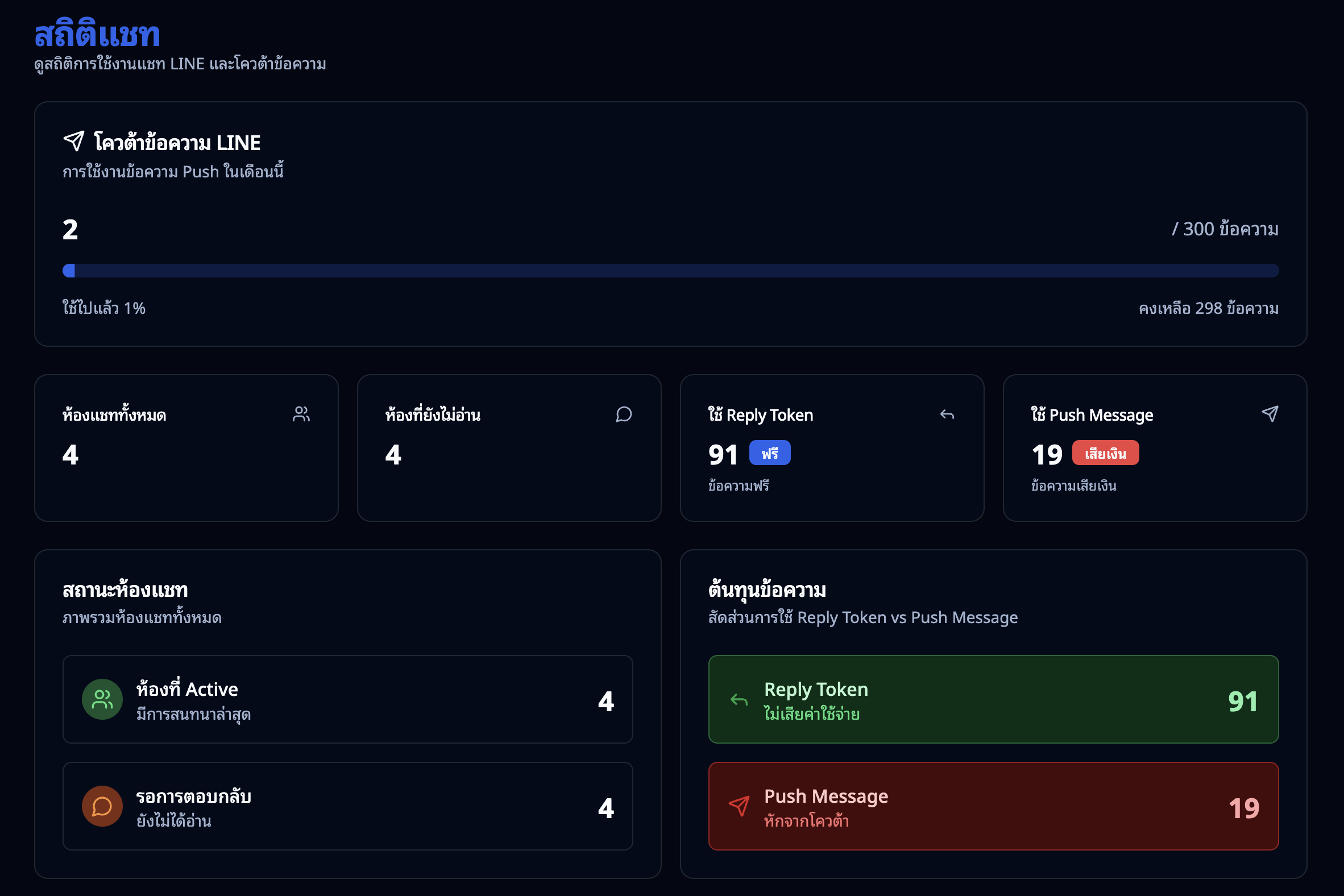The width and height of the screenshot is (1344, 896).
Task: Click the reply arrow icon in Reply Token card
Action: click(x=947, y=415)
